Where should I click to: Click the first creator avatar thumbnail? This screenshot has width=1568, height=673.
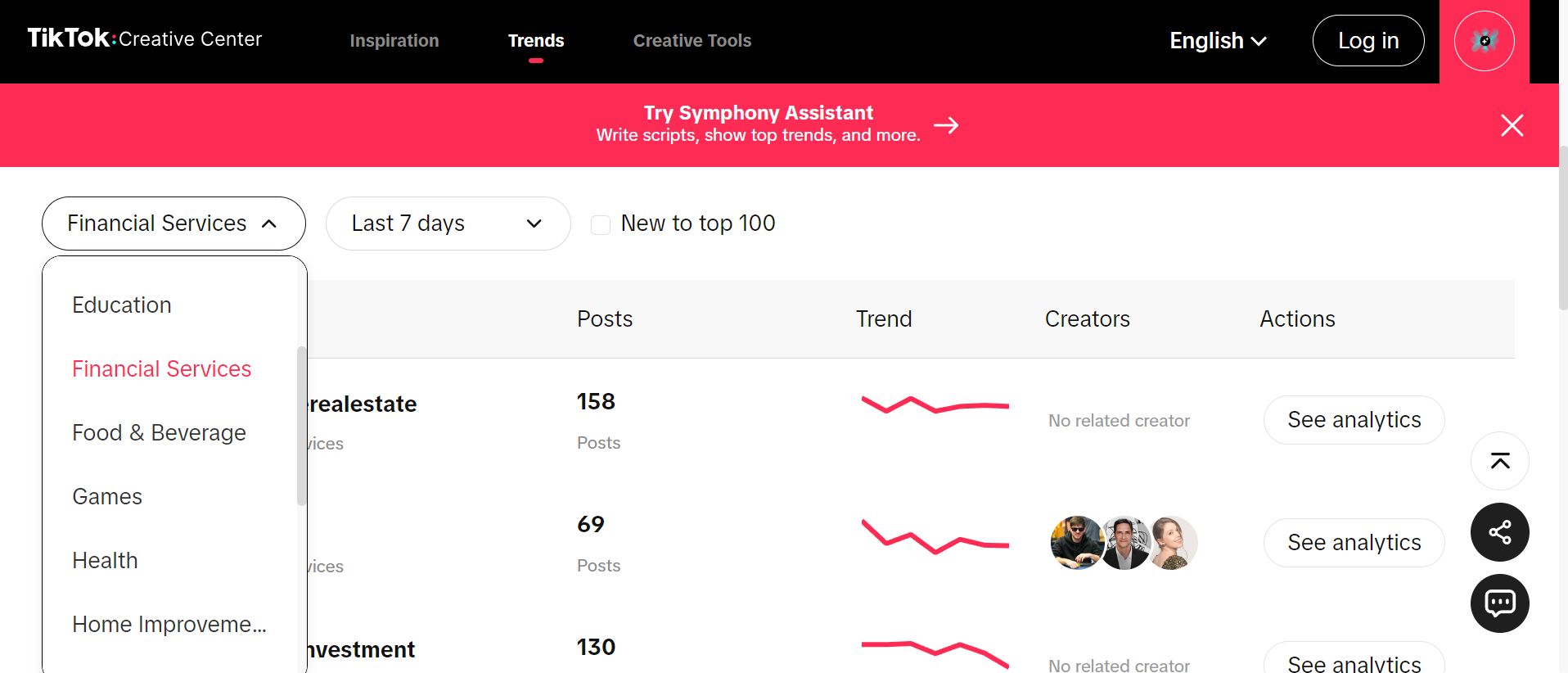(x=1075, y=542)
